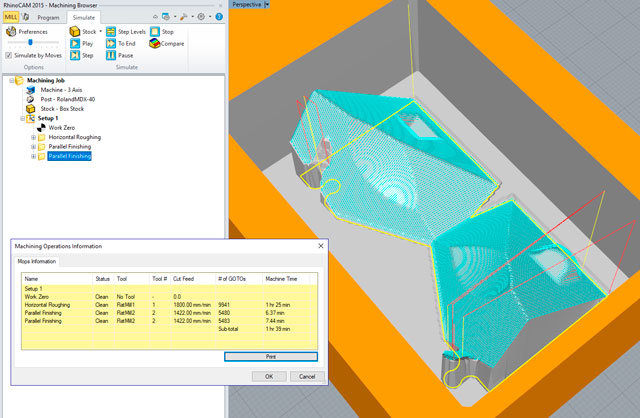This screenshot has width=640, height=418.
Task: Click the Stop simulation icon
Action: 155,31
